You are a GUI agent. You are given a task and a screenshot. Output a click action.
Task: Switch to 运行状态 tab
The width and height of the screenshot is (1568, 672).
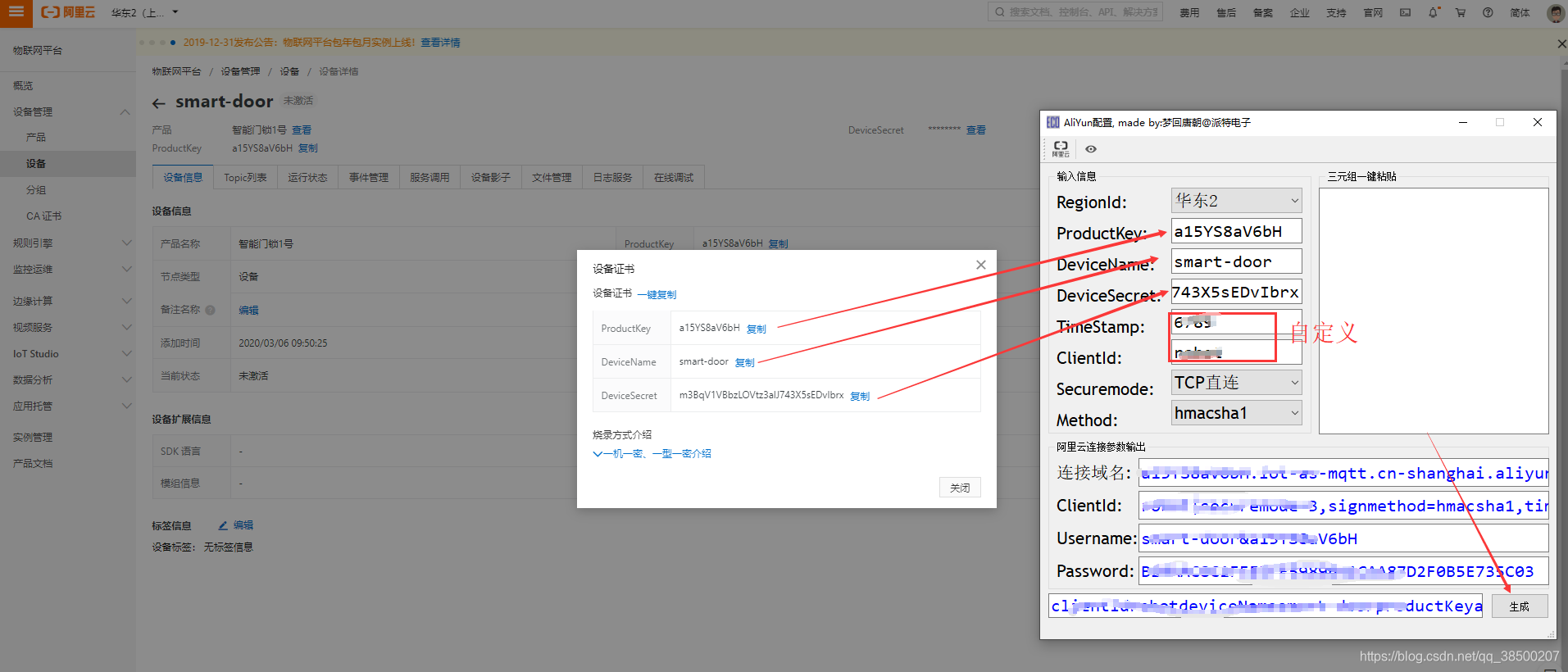tap(307, 177)
